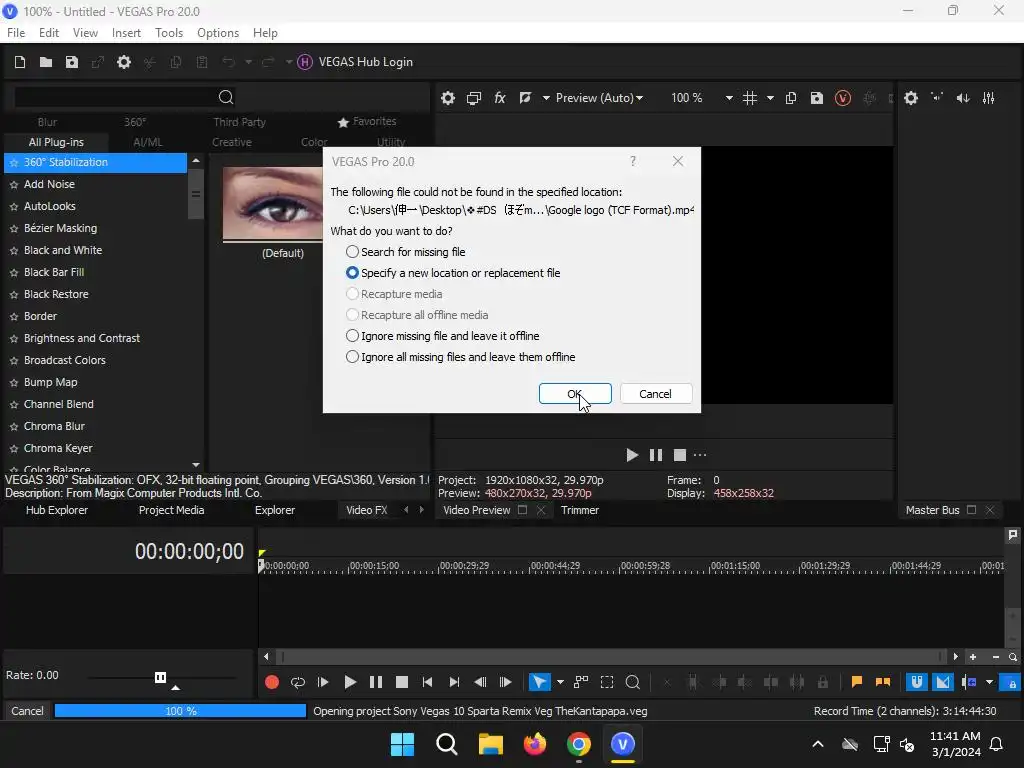Click preview on external monitor icon
Image resolution: width=1024 pixels, height=768 pixels.
click(473, 98)
